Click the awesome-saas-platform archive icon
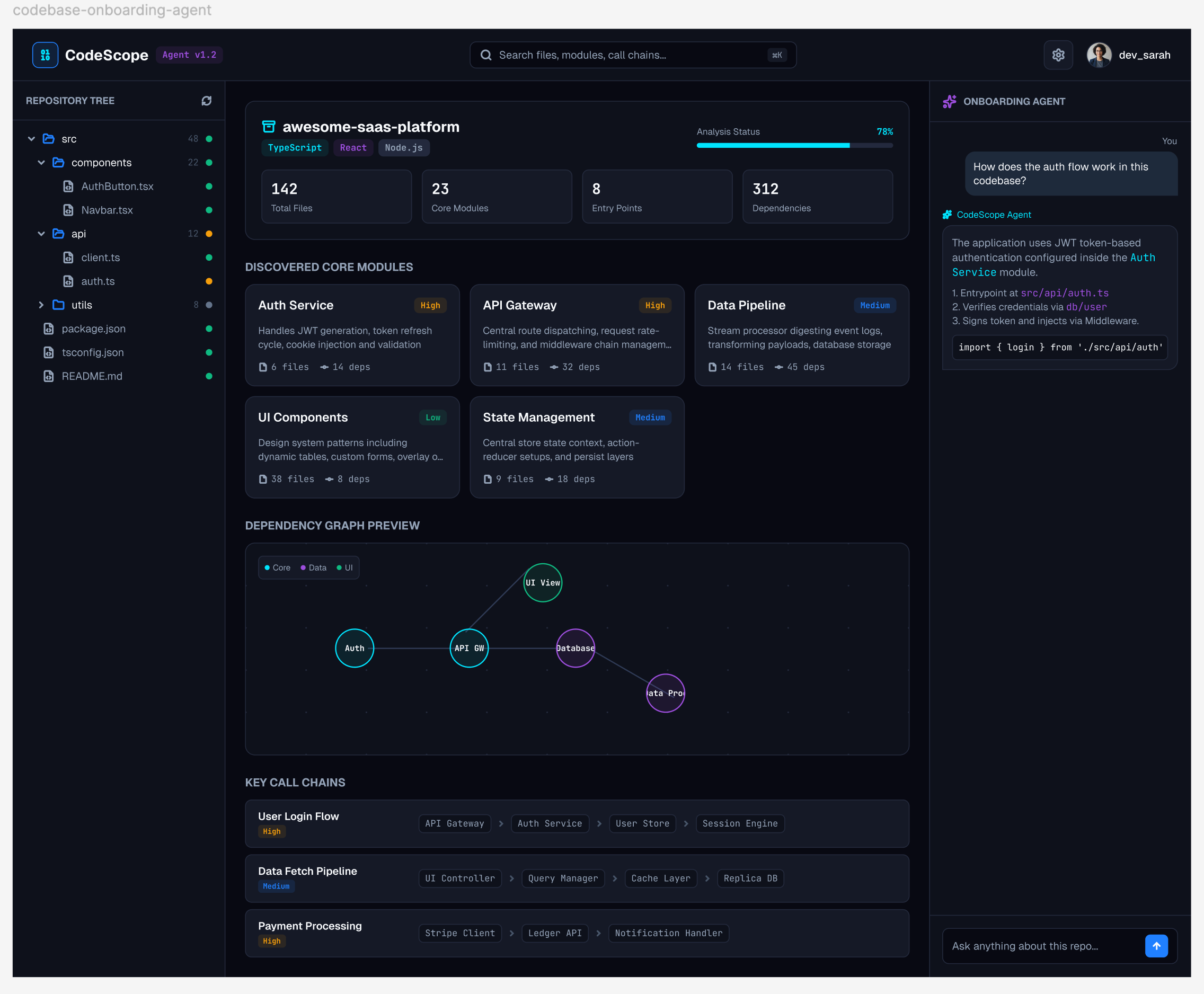The height and width of the screenshot is (994, 1204). tap(269, 127)
